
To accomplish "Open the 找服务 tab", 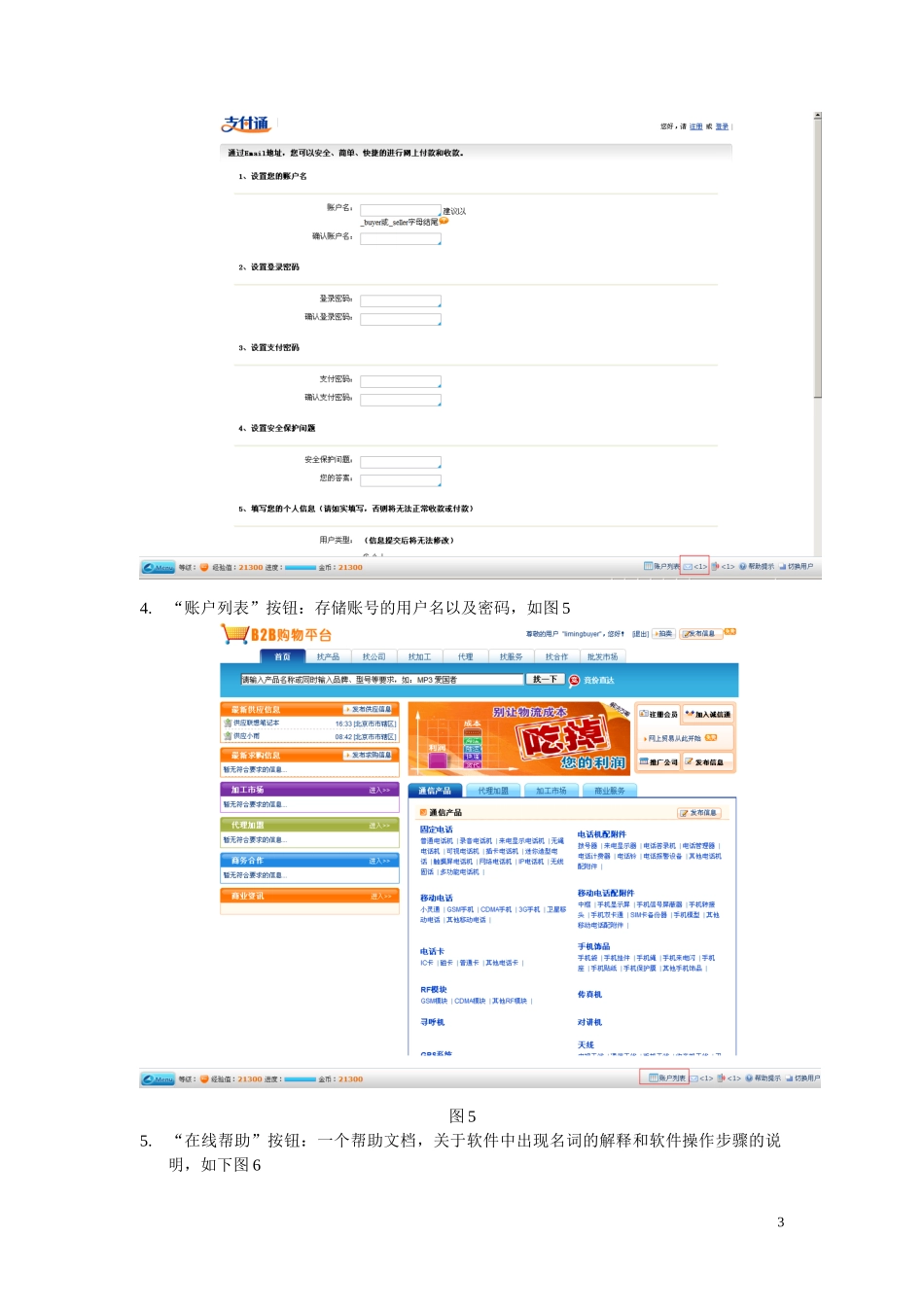I will coord(511,656).
